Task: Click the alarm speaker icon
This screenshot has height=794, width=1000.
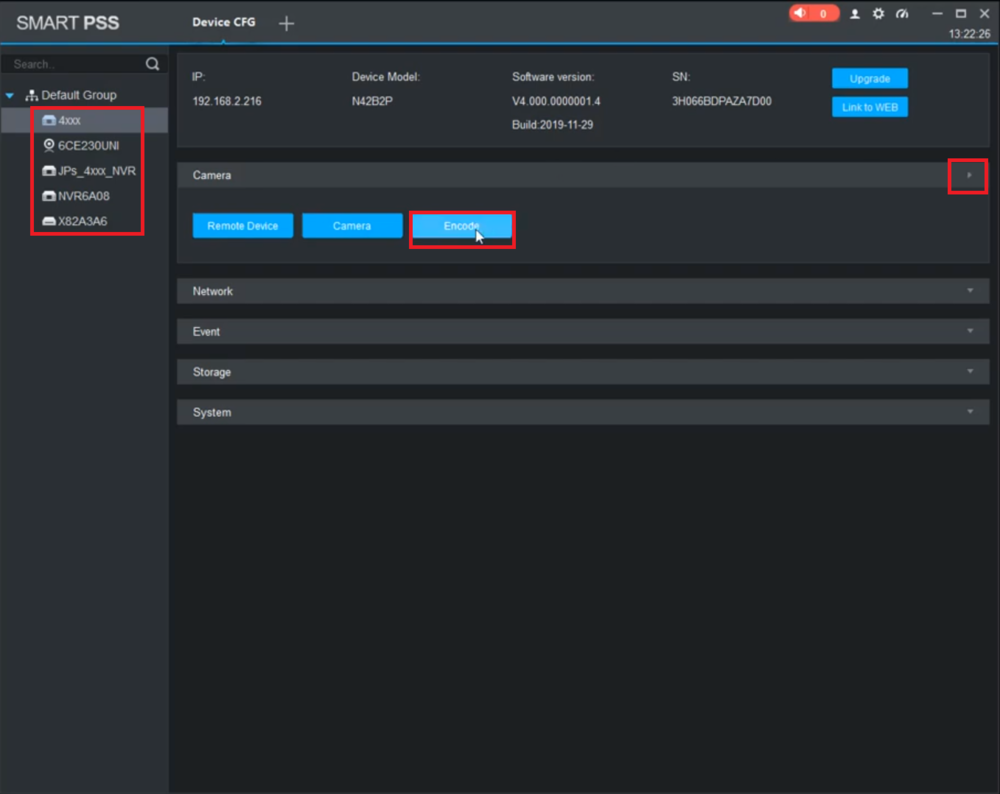Action: click(800, 14)
